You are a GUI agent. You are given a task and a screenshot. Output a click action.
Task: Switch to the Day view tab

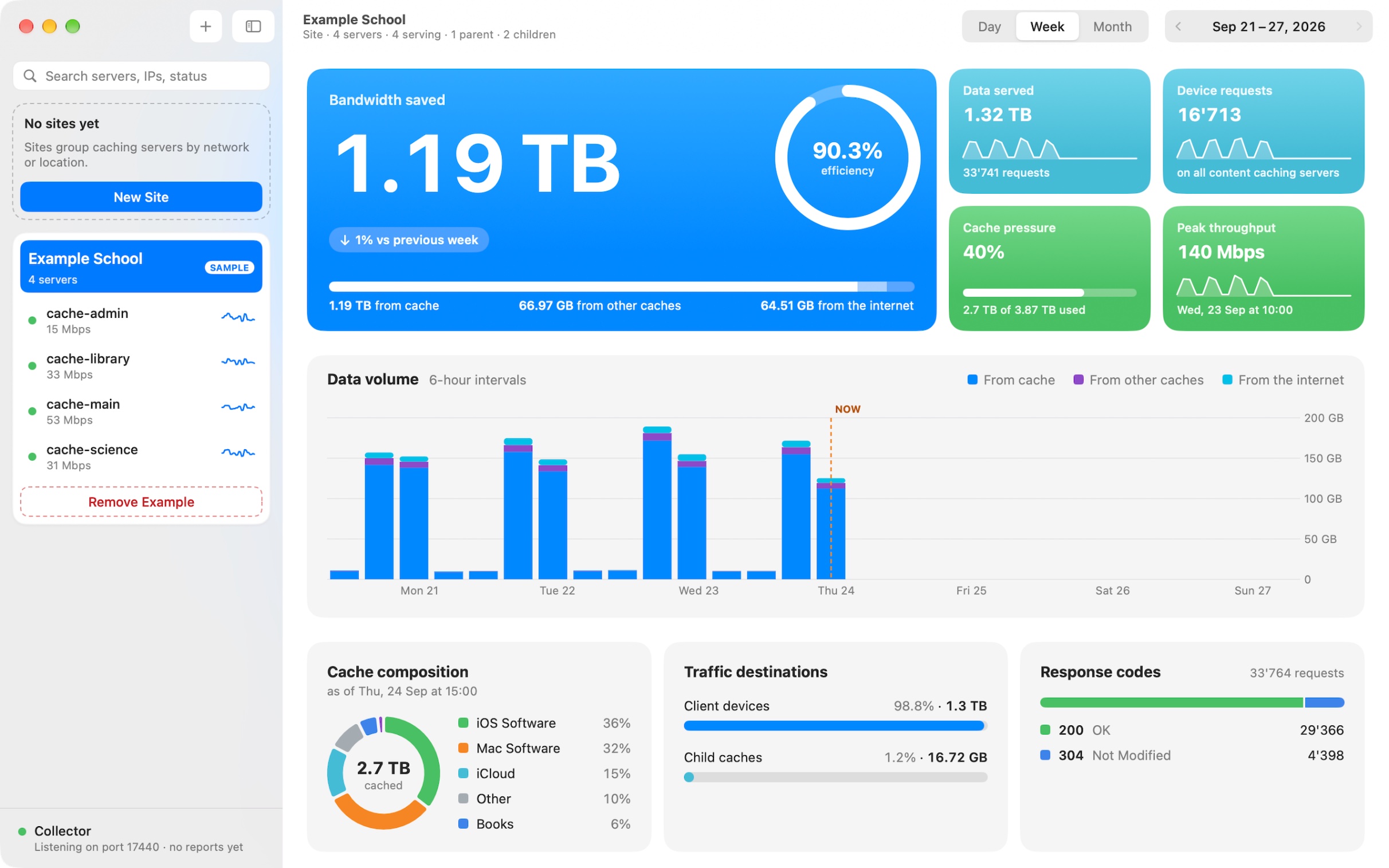(x=989, y=26)
